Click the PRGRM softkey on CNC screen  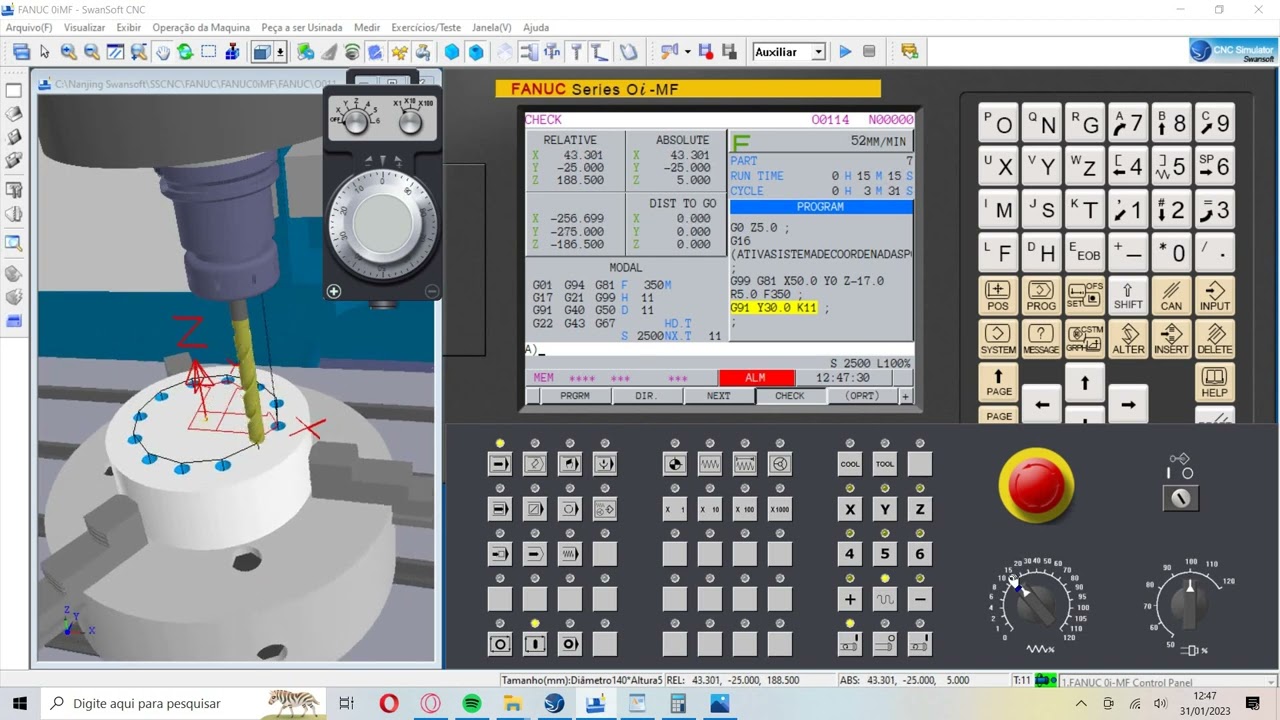point(575,396)
